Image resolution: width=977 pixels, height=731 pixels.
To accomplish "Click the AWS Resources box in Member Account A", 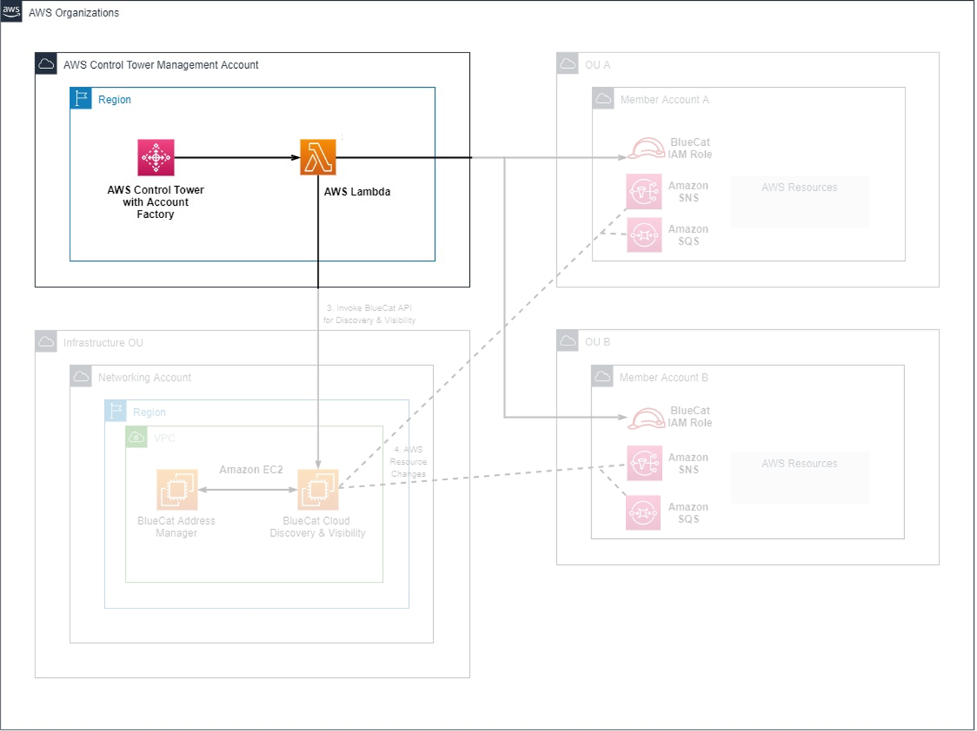I will 799,201.
